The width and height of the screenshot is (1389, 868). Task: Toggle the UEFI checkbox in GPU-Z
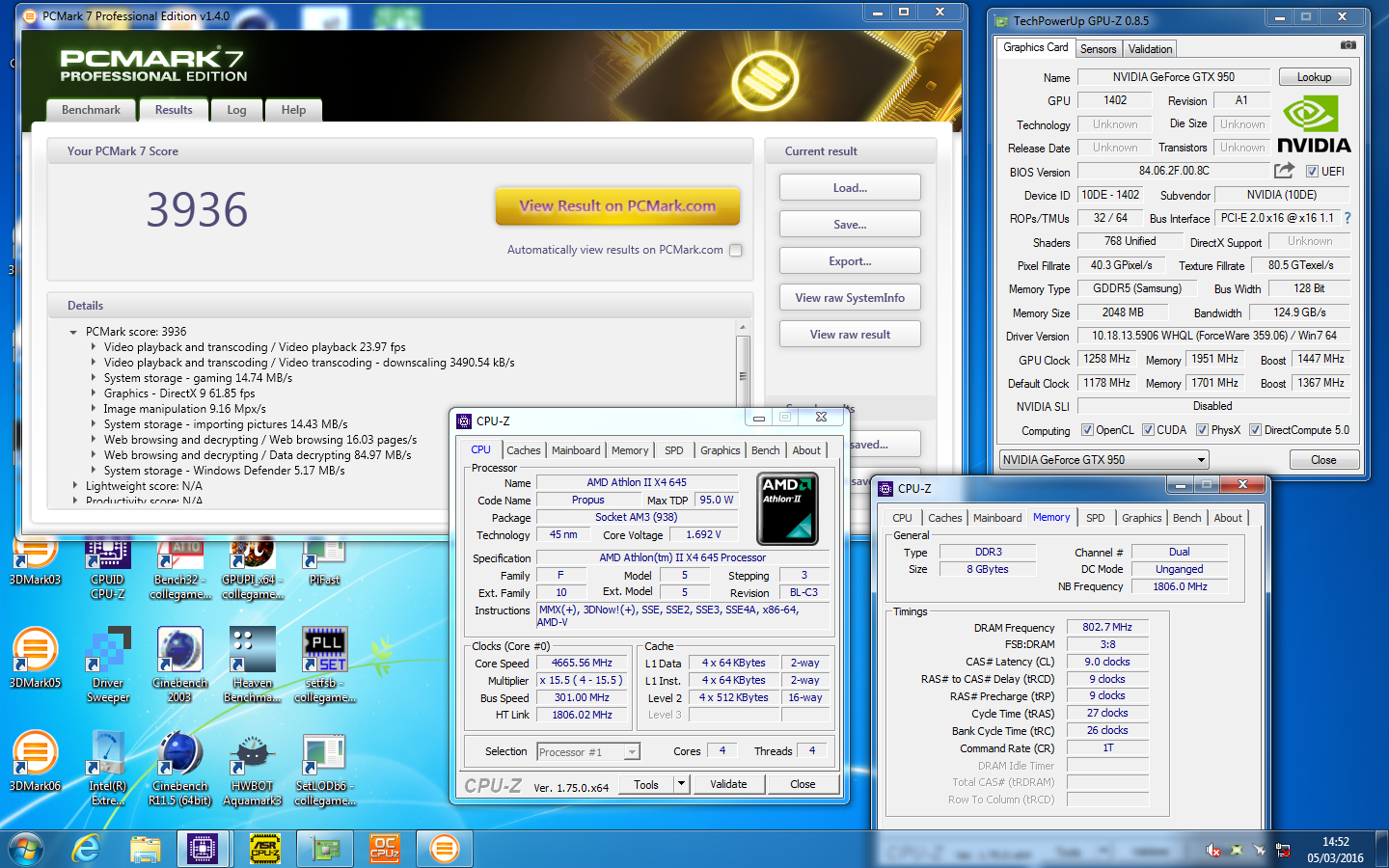tap(1312, 172)
